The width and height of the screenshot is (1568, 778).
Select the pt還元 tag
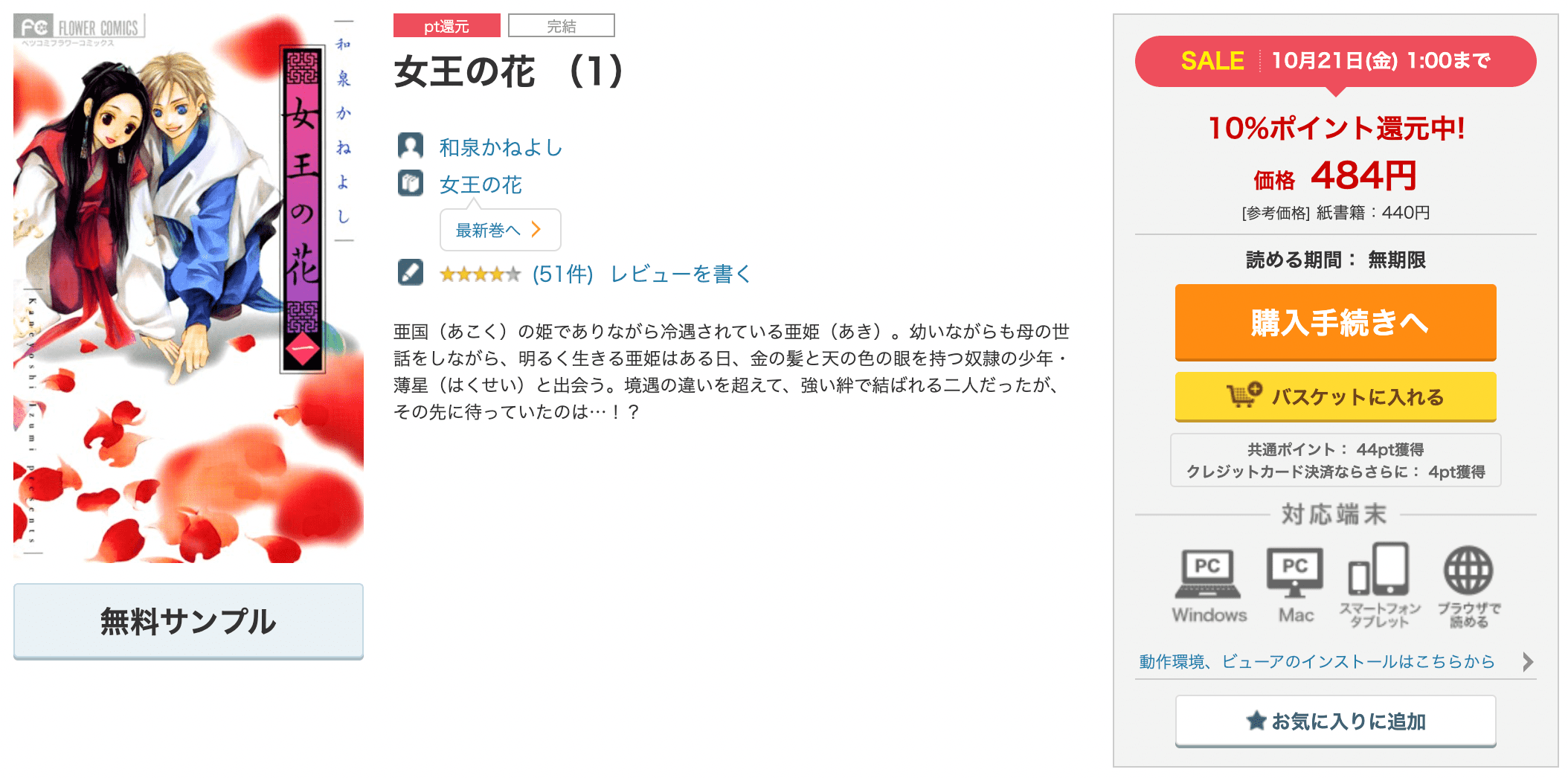[x=447, y=26]
